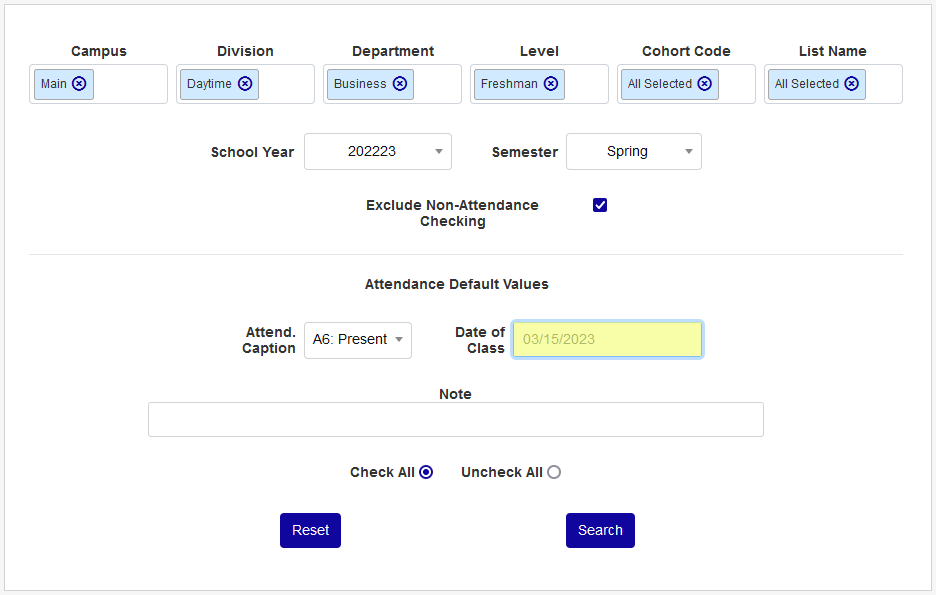Click into the Note text field
Viewport: 936px width, 595px height.
pos(455,420)
